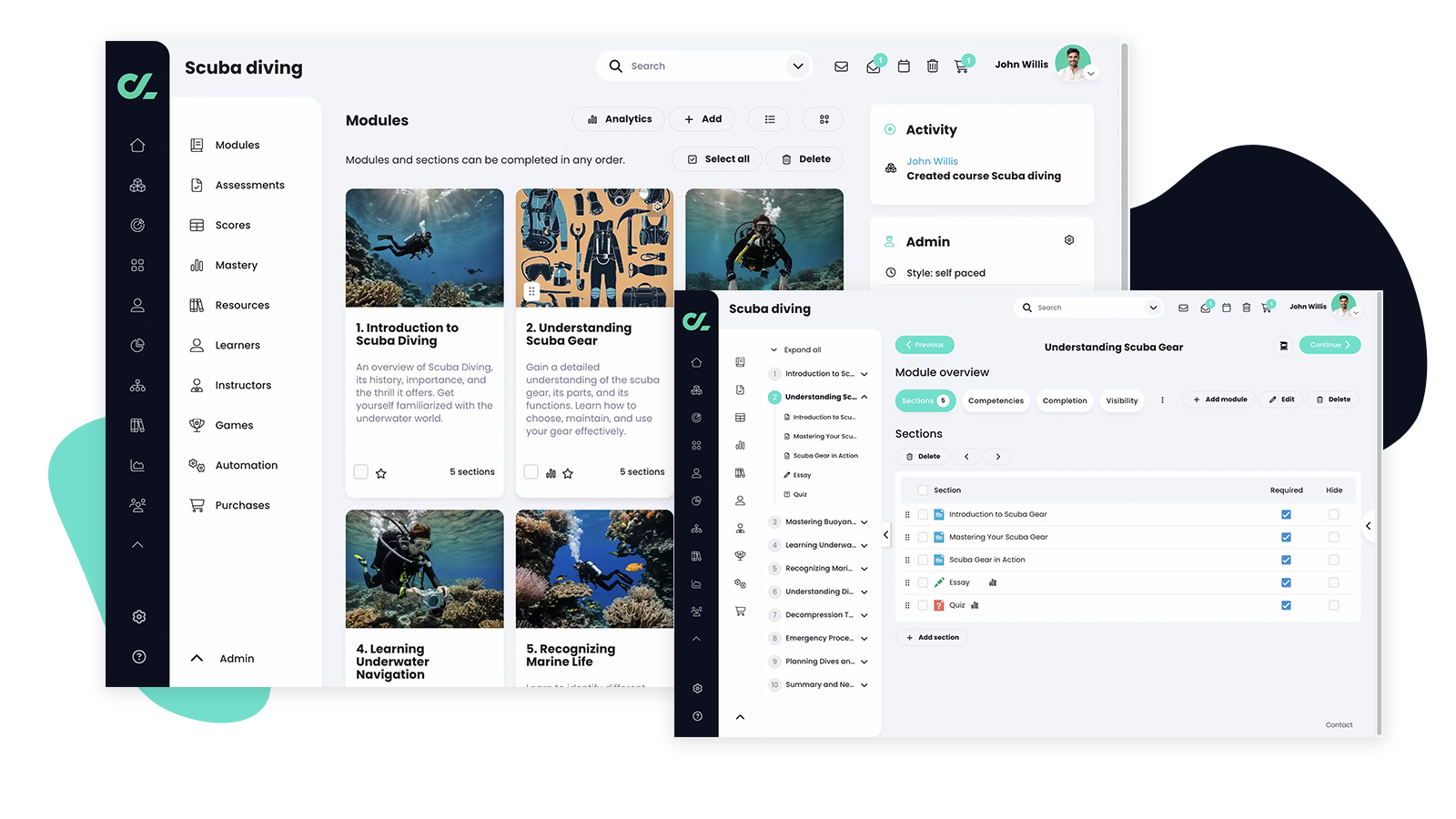Image resolution: width=1456 pixels, height=819 pixels.
Task: Select the Essay section row checkbox
Action: pos(923,582)
